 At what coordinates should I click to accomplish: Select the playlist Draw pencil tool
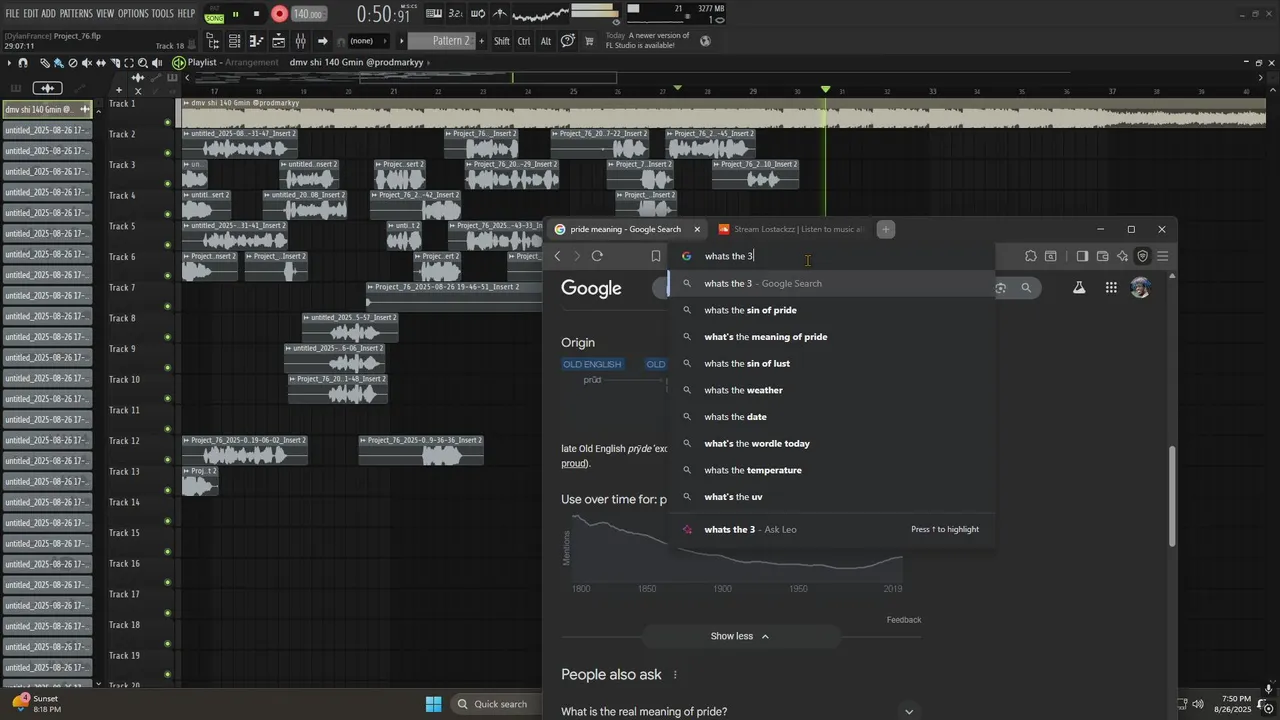[44, 63]
